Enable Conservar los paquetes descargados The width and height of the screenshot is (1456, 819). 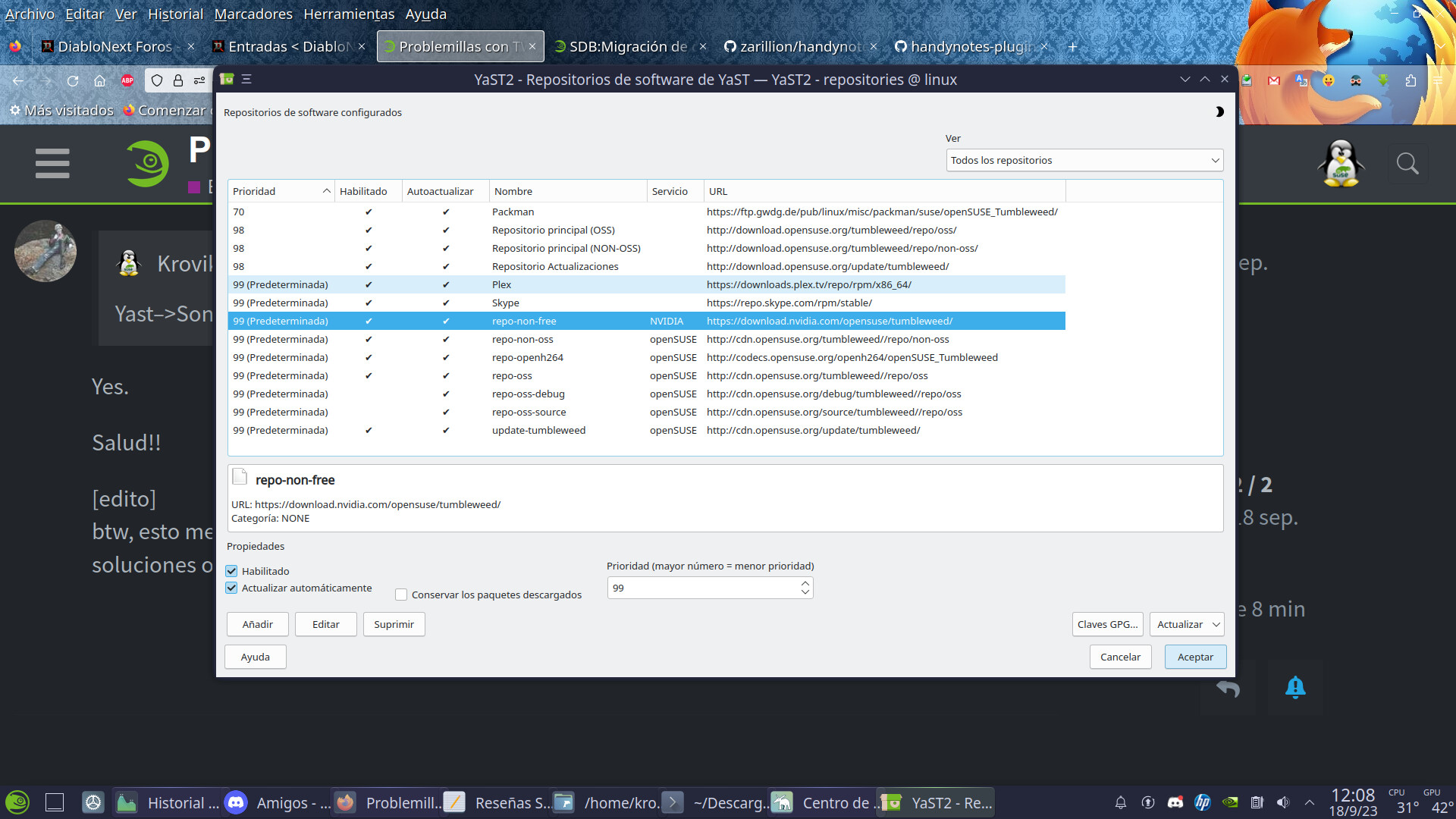pos(401,595)
